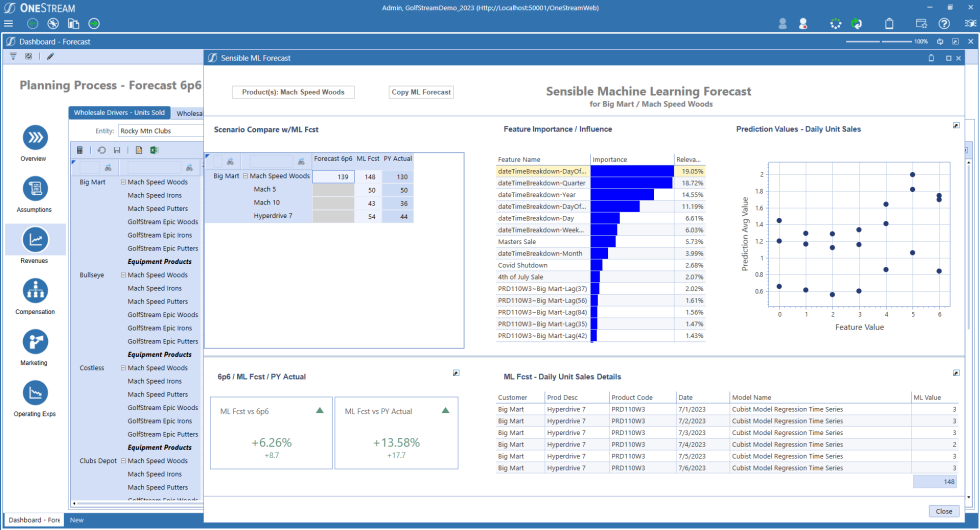Export the grid with the Excel icon
Screen dimensions: 980x530
(155, 150)
